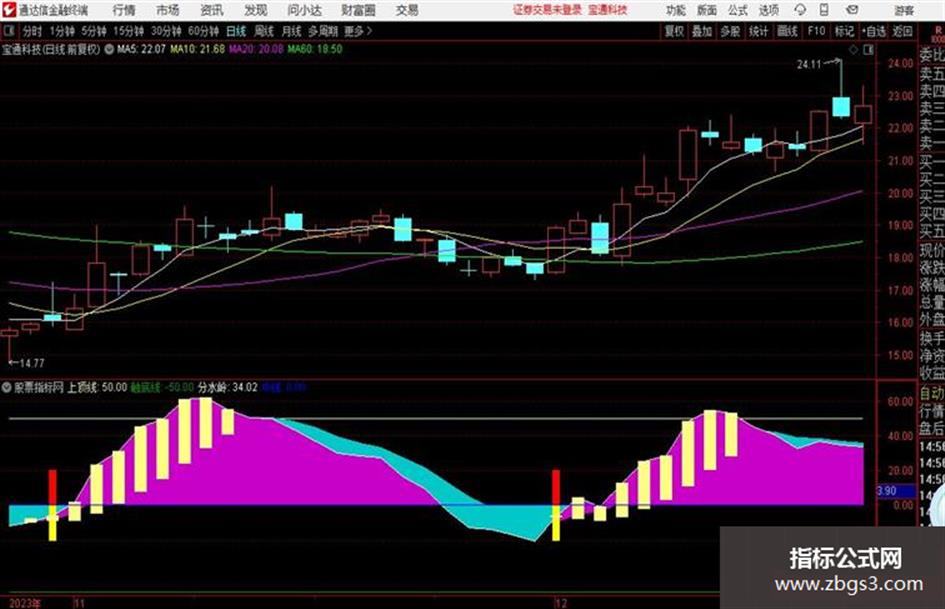Image resolution: width=945 pixels, height=609 pixels.
Task: Expand dropdown circle beside 宝通科技 chart title
Action: click(109, 49)
